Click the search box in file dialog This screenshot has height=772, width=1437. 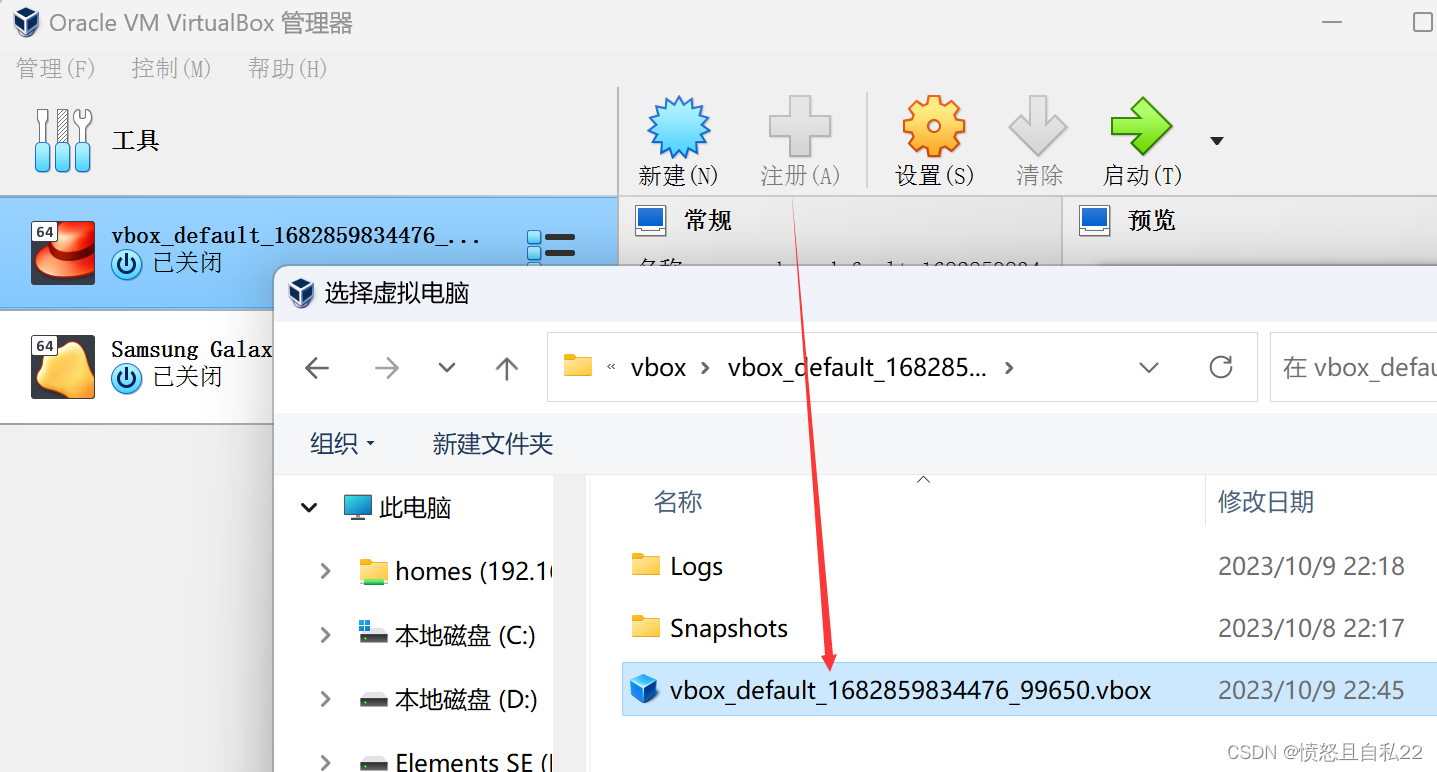1354,367
